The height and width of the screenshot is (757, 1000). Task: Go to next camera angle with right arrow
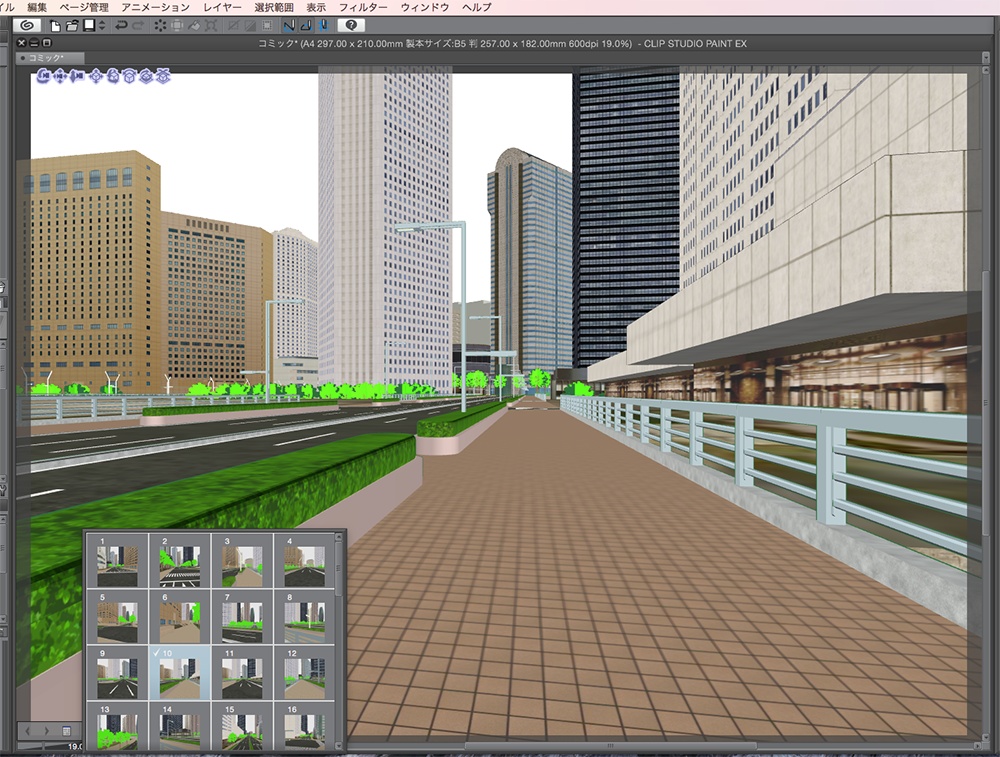click(46, 730)
